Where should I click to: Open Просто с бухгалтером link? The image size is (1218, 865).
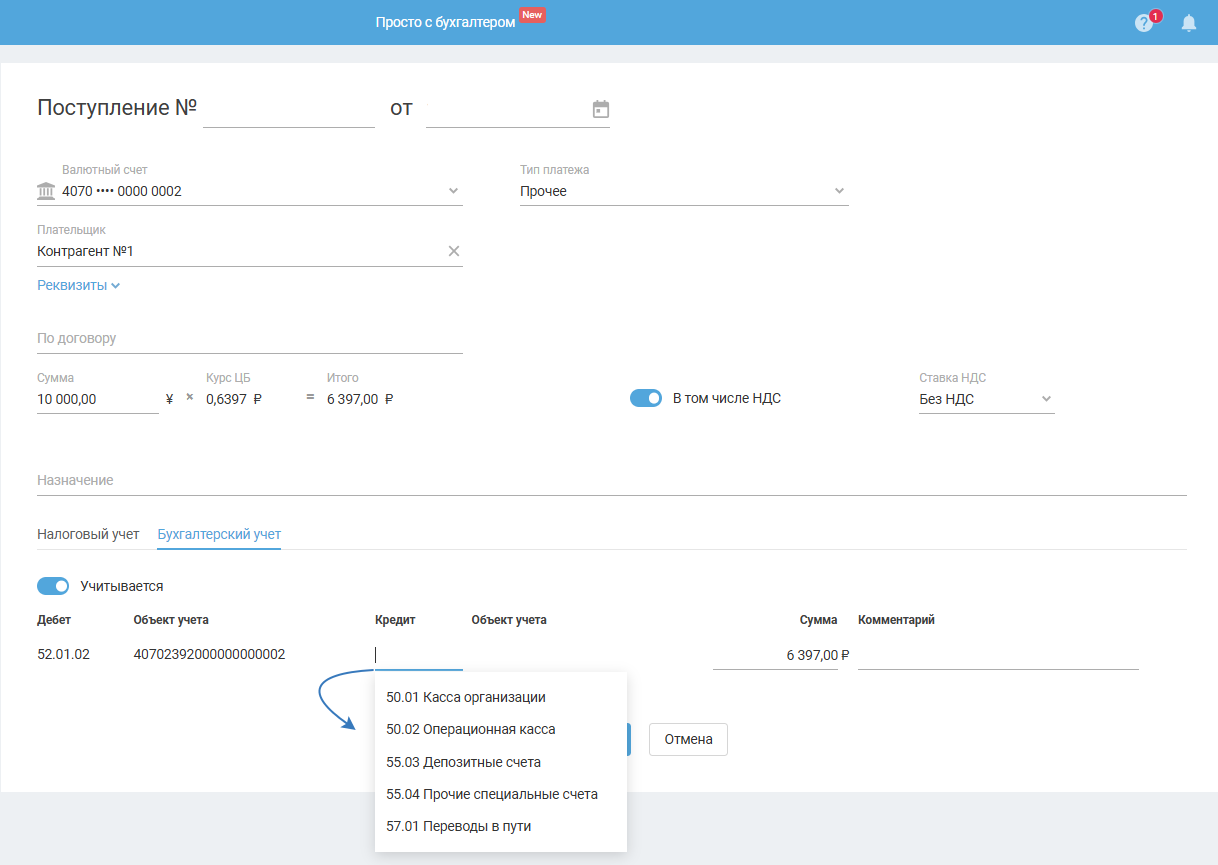click(446, 22)
